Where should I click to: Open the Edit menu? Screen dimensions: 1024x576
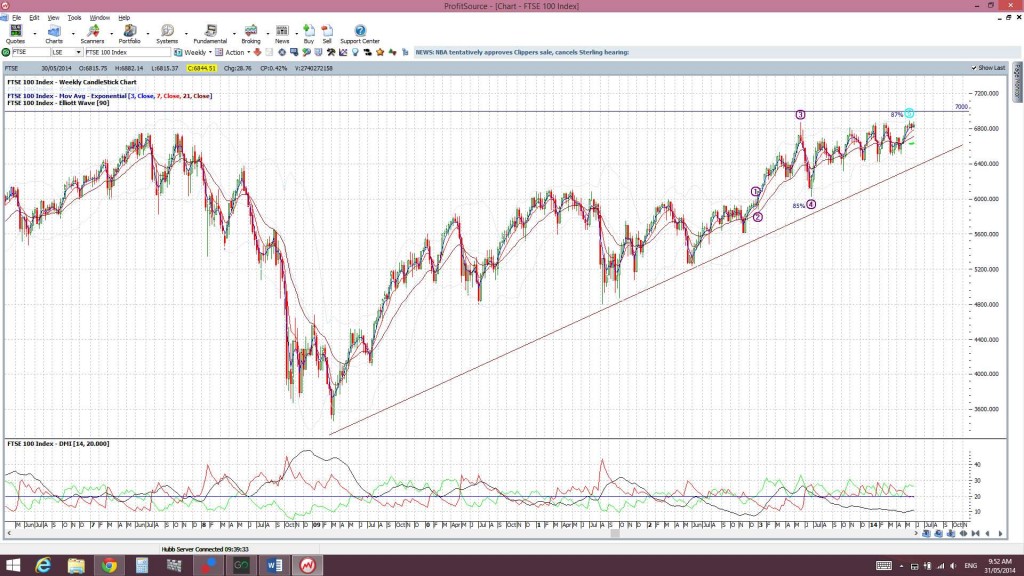[34, 18]
